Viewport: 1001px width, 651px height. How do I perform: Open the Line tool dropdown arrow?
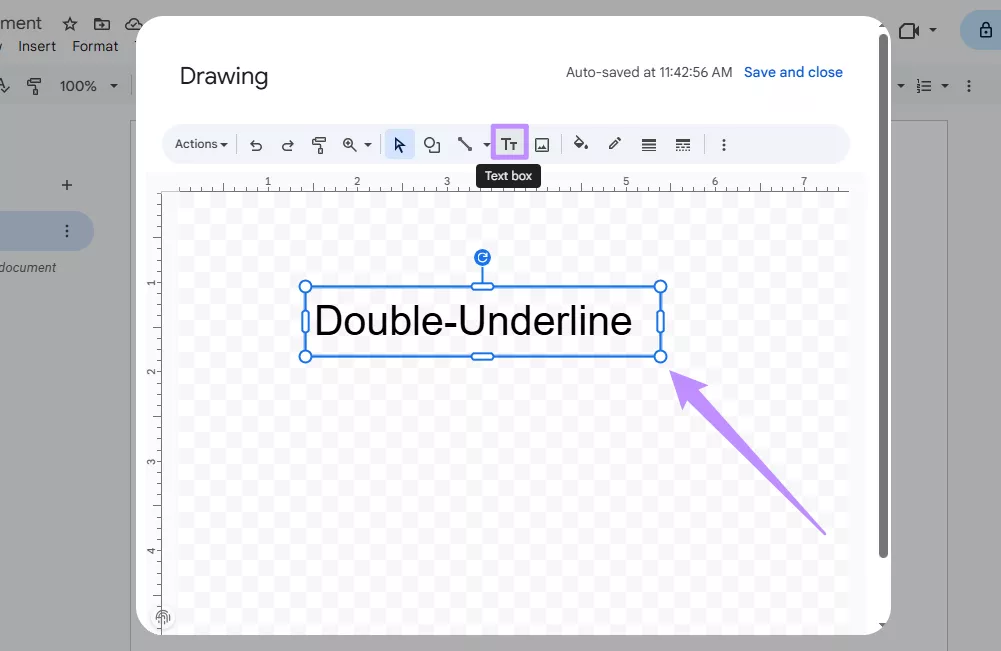tap(485, 144)
